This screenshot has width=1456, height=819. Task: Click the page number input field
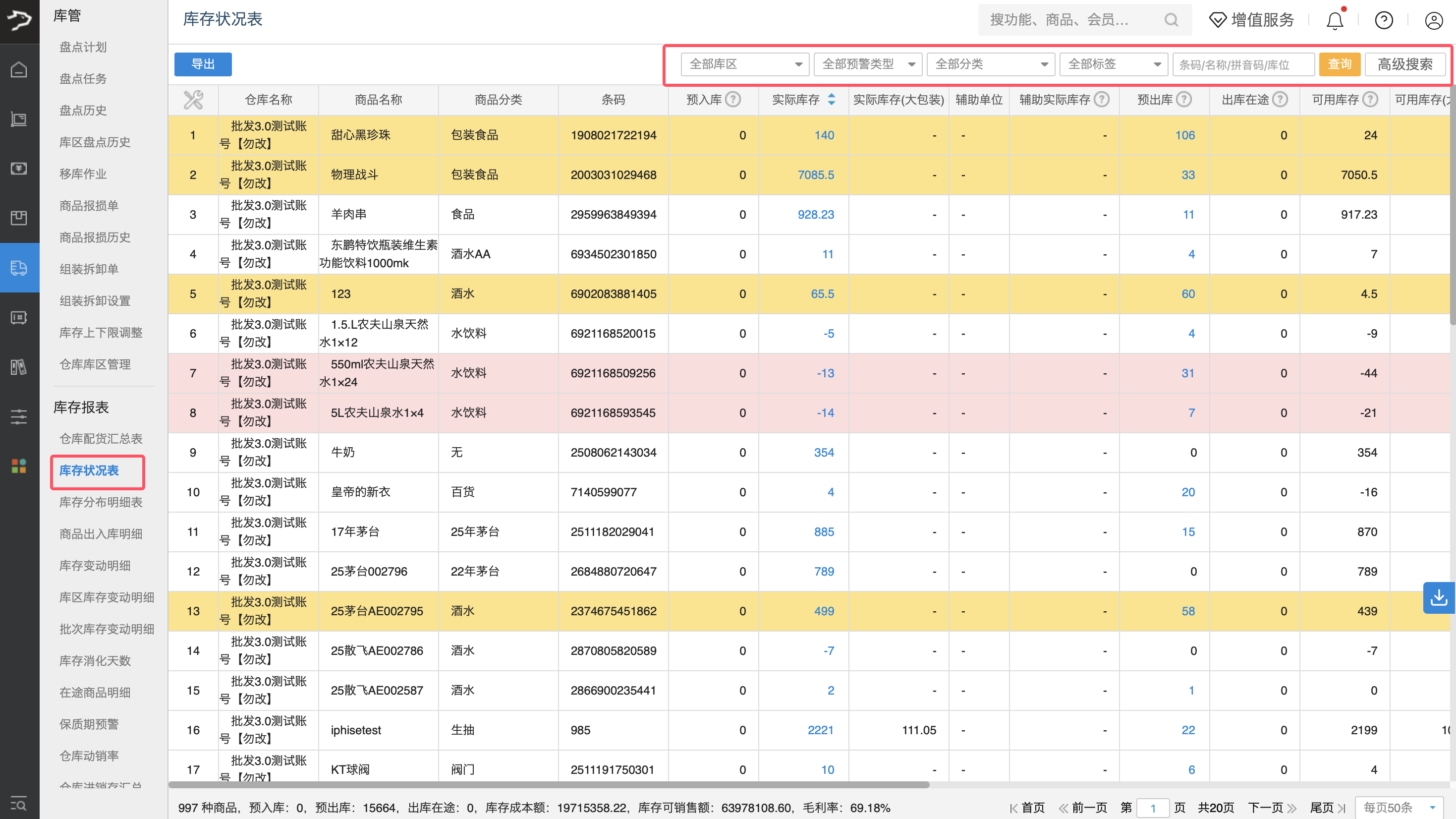pyautogui.click(x=1153, y=808)
